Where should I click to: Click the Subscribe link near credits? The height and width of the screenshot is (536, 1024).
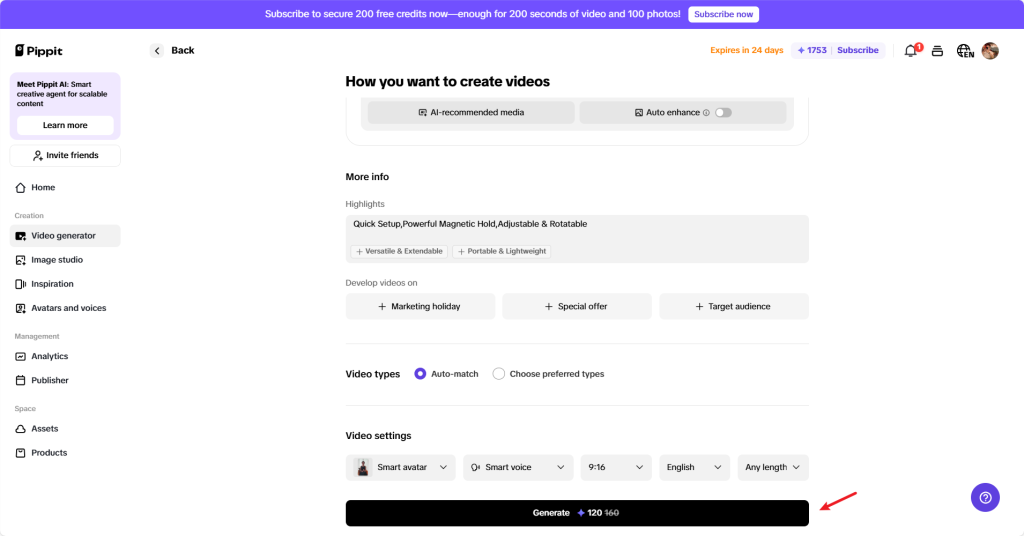857,50
